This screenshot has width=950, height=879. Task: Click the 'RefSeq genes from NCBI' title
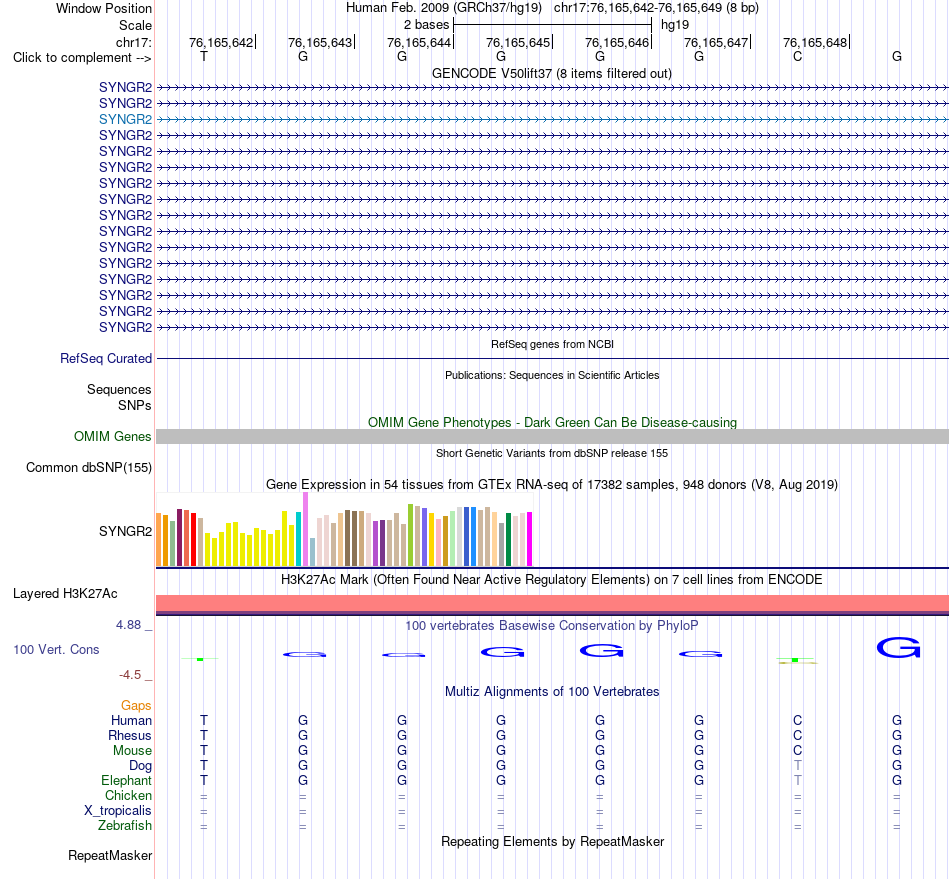tap(552, 344)
